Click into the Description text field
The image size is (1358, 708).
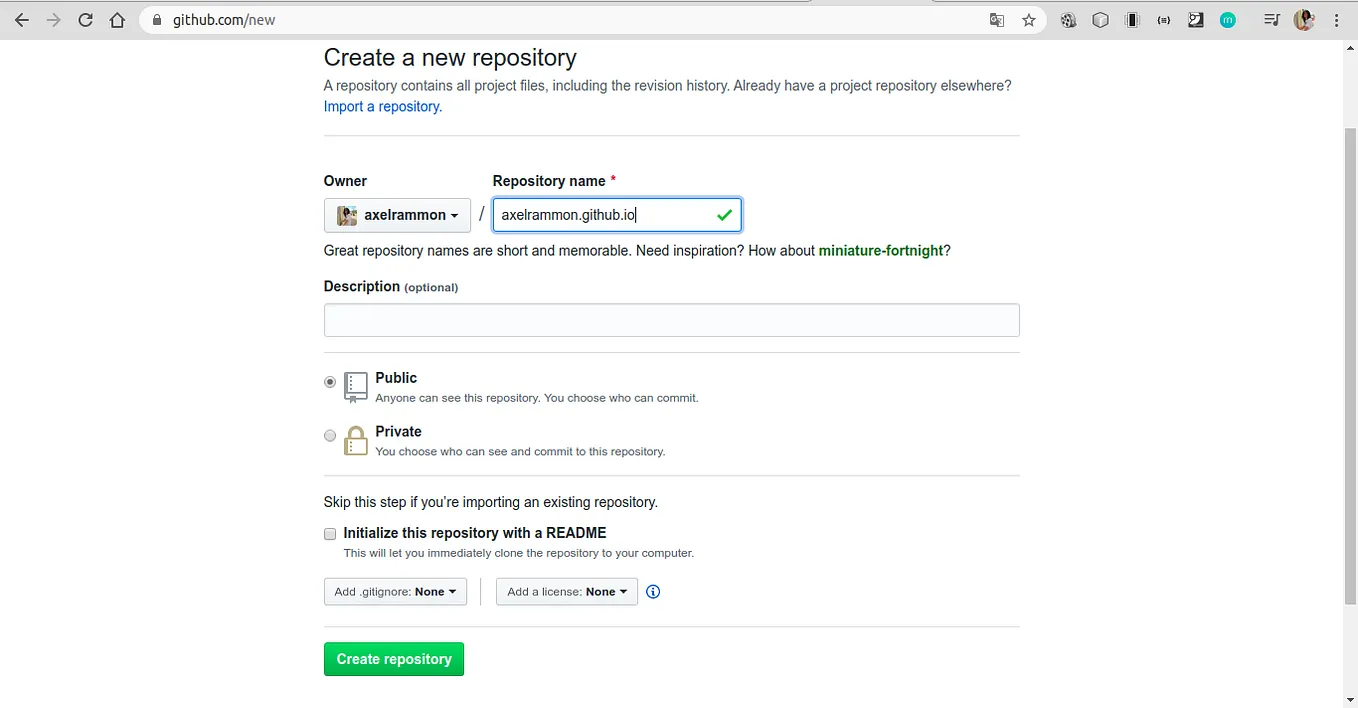(x=671, y=320)
